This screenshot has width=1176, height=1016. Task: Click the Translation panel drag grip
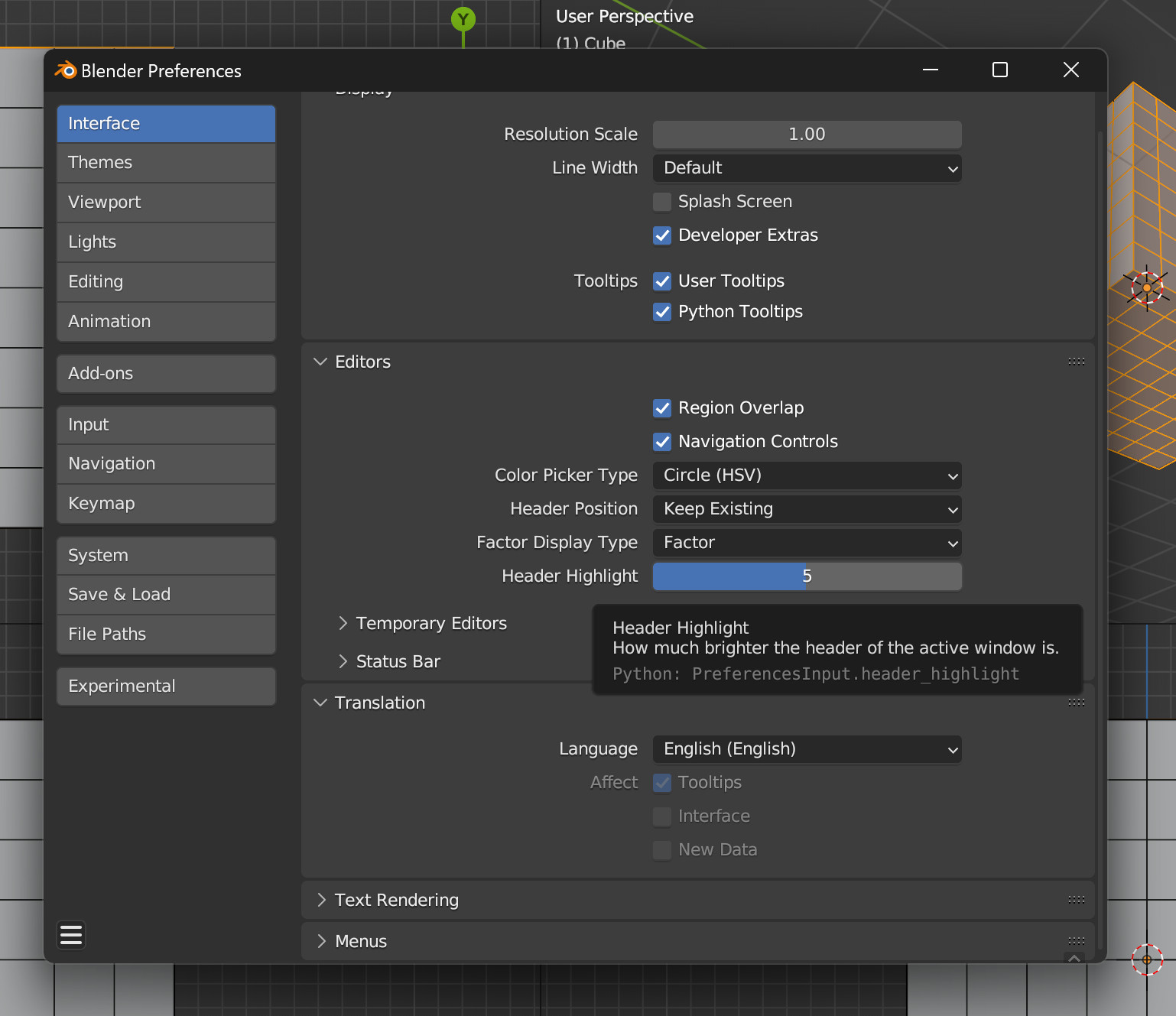[x=1076, y=703]
